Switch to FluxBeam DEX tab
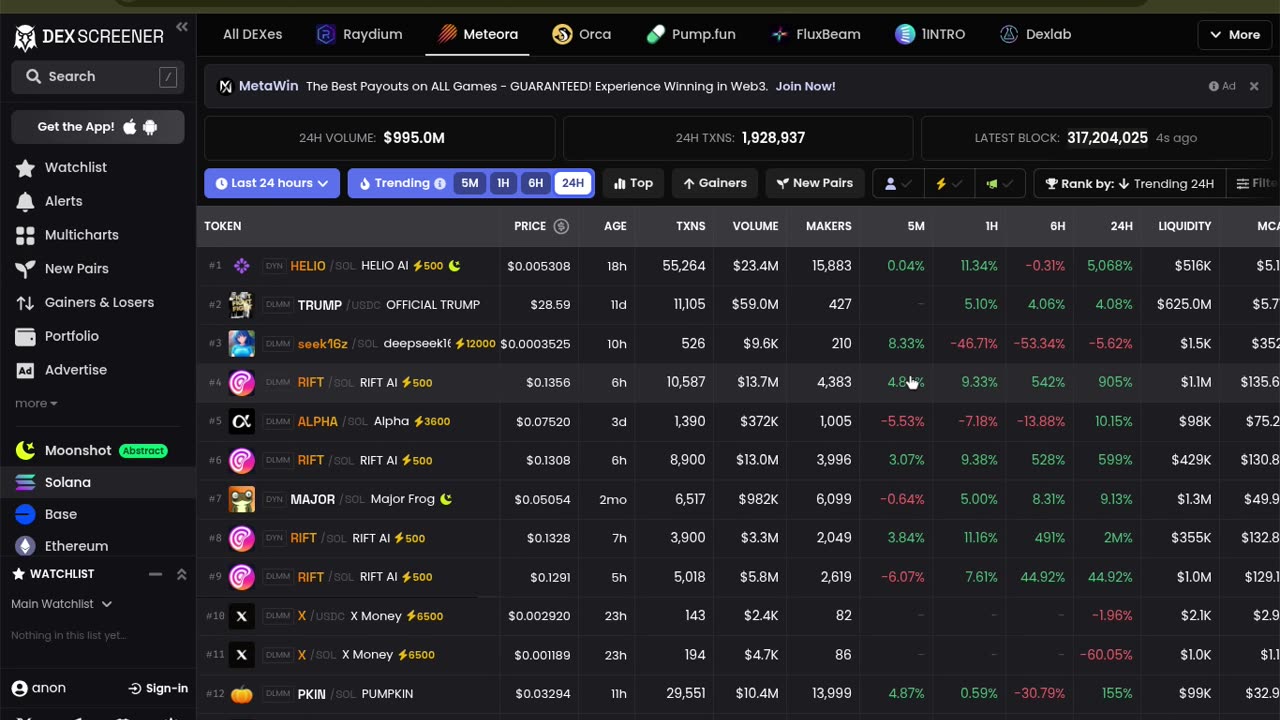 click(x=816, y=34)
